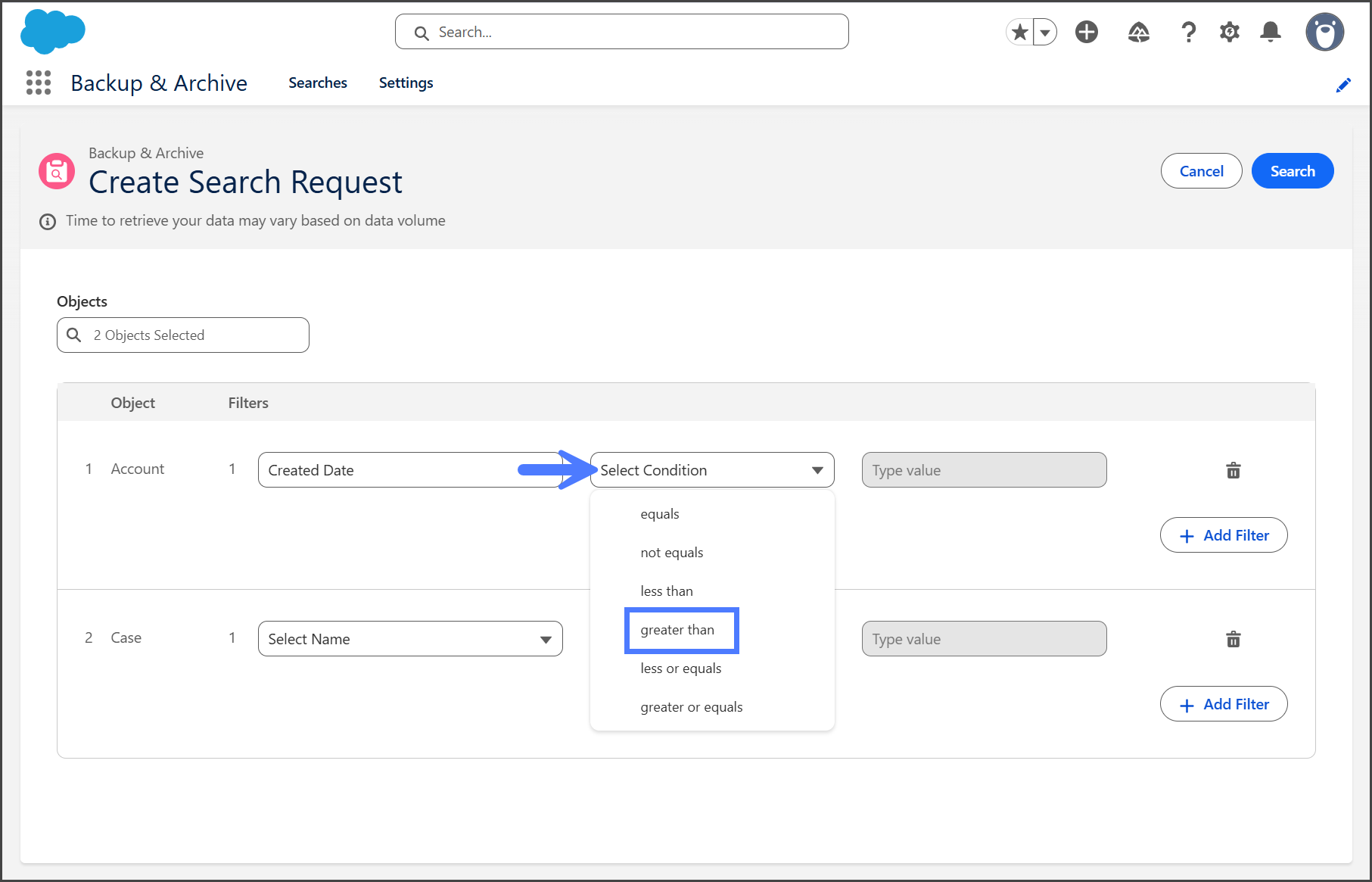This screenshot has height=882, width=1372.
Task: Go to the Settings tab
Action: pos(406,83)
